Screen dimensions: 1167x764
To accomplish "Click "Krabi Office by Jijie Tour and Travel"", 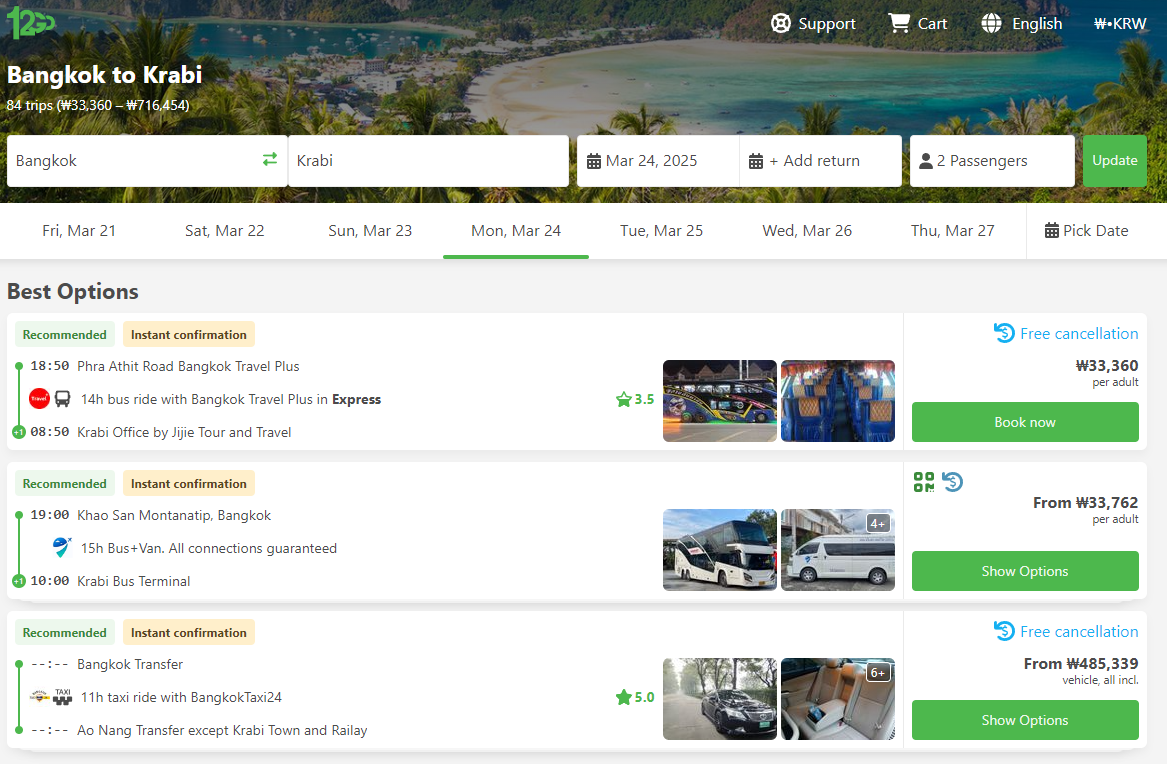I will click(x=184, y=432).
